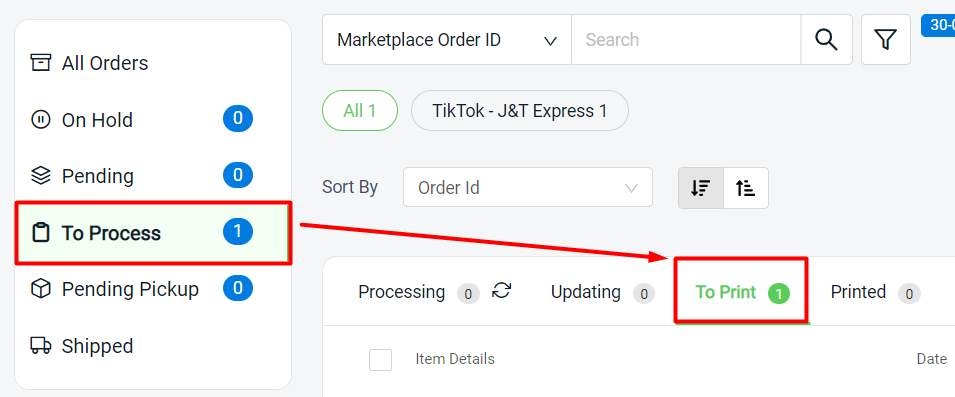Image resolution: width=955 pixels, height=397 pixels.
Task: Switch to the To Print tab
Action: tap(742, 292)
